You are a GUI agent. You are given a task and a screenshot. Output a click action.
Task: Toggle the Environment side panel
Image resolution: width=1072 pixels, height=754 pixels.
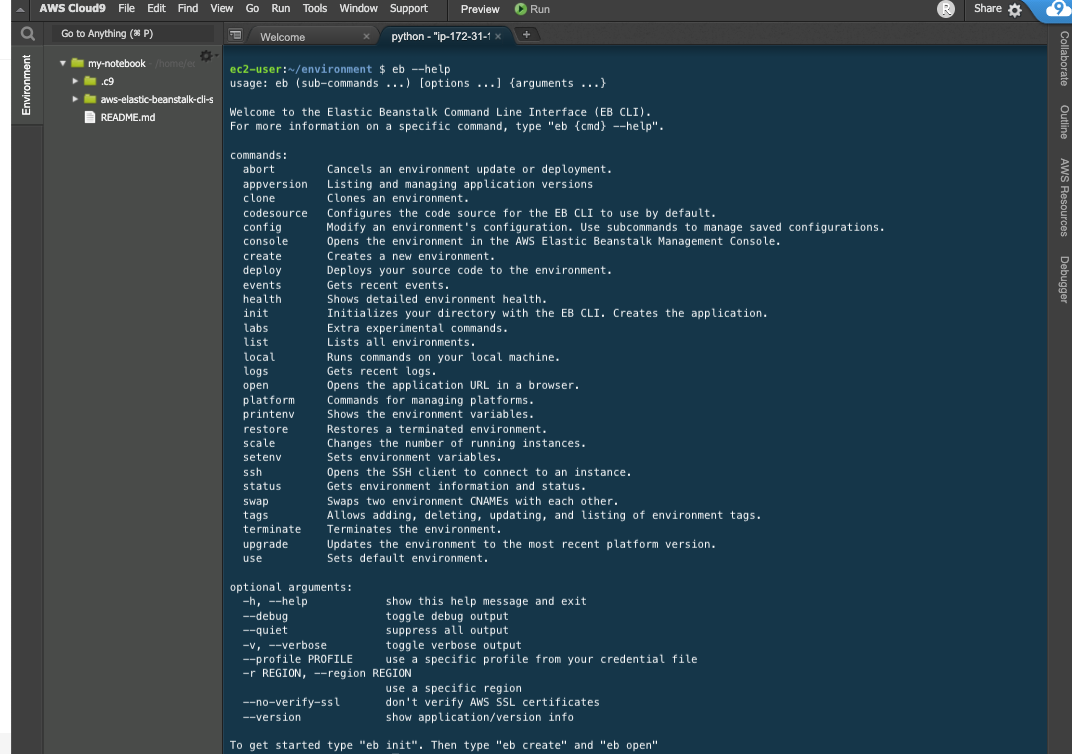pyautogui.click(x=27, y=85)
